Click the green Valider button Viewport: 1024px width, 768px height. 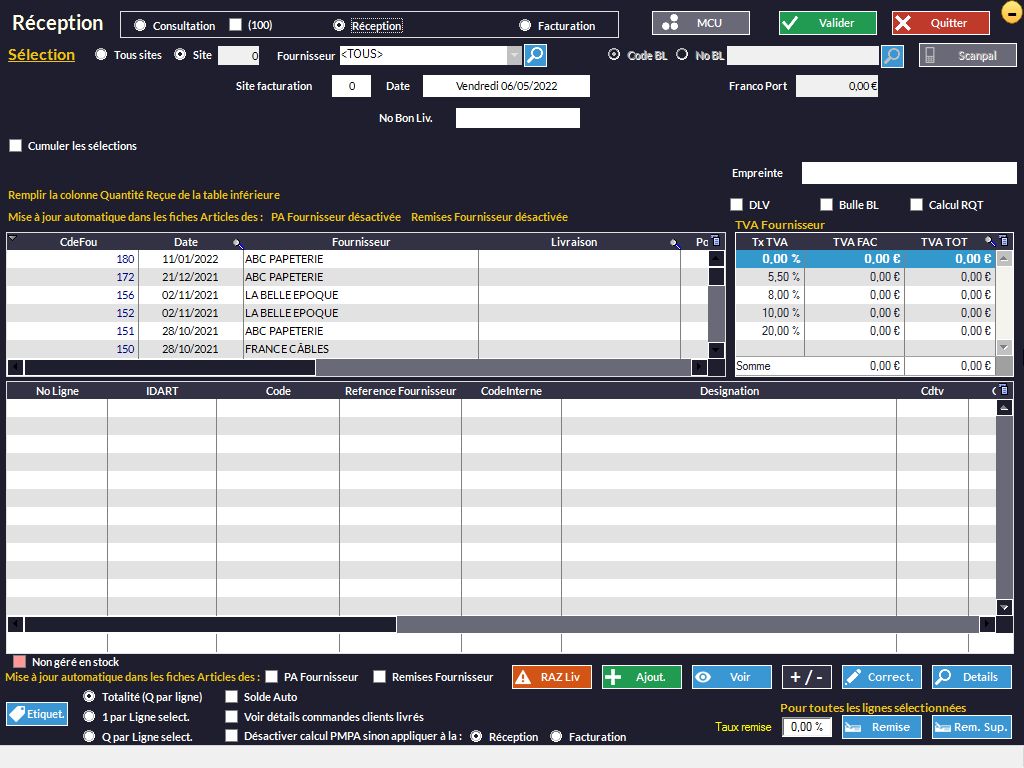(x=827, y=23)
